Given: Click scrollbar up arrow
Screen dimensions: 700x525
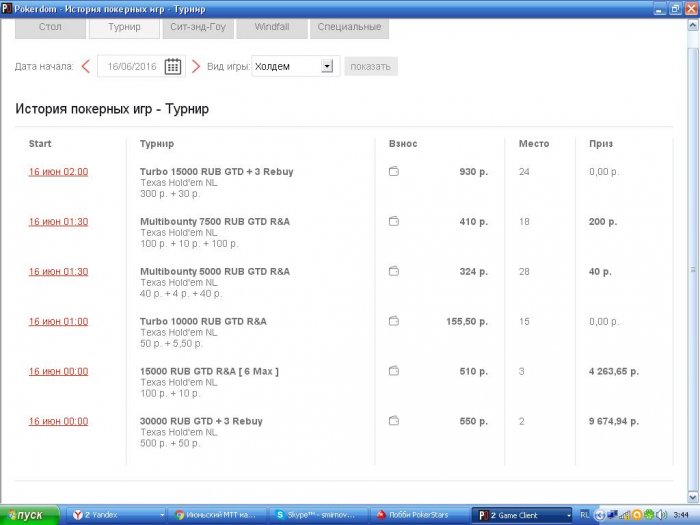Looking at the screenshot, I should tap(693, 25).
